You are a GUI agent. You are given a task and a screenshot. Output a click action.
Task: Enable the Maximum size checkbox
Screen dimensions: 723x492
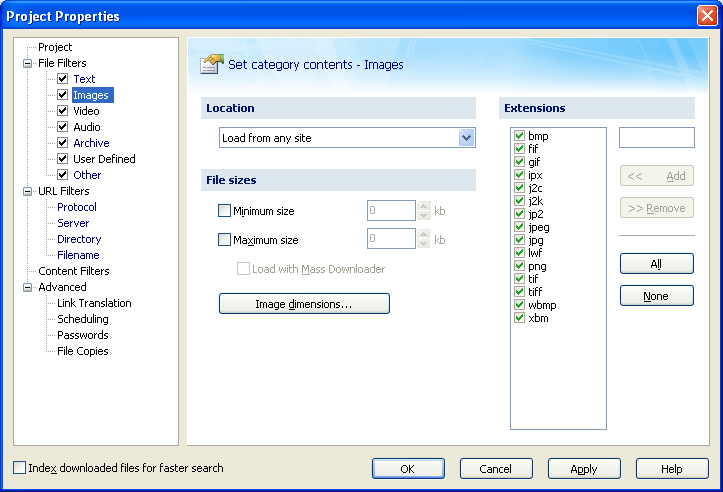(x=224, y=240)
